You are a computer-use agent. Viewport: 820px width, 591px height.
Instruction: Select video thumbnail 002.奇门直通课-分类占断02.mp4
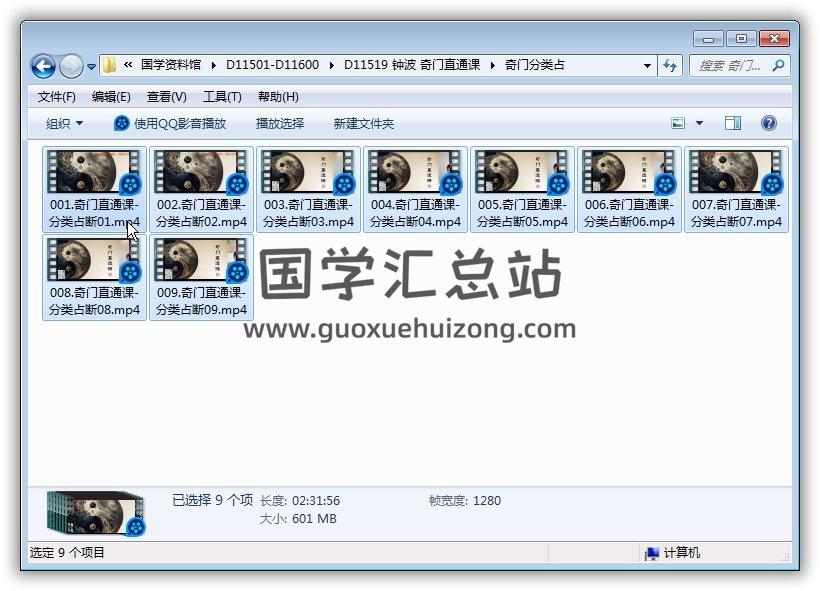coord(201,172)
